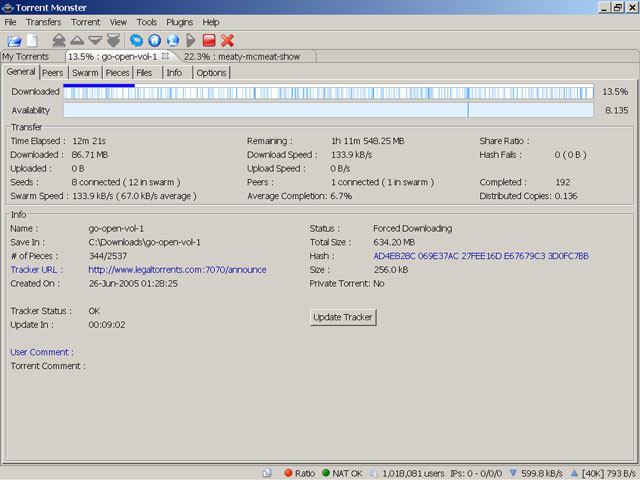640x480 pixels.
Task: Remove the torrent with the red X
Action: (x=227, y=40)
